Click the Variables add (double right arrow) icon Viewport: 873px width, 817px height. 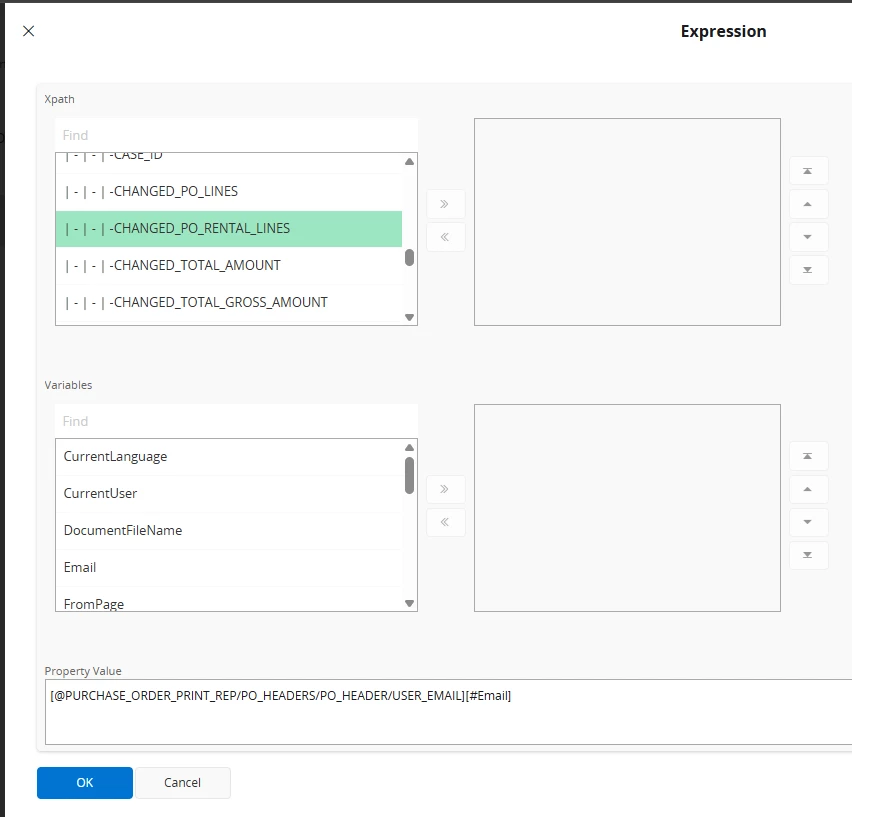pos(445,489)
